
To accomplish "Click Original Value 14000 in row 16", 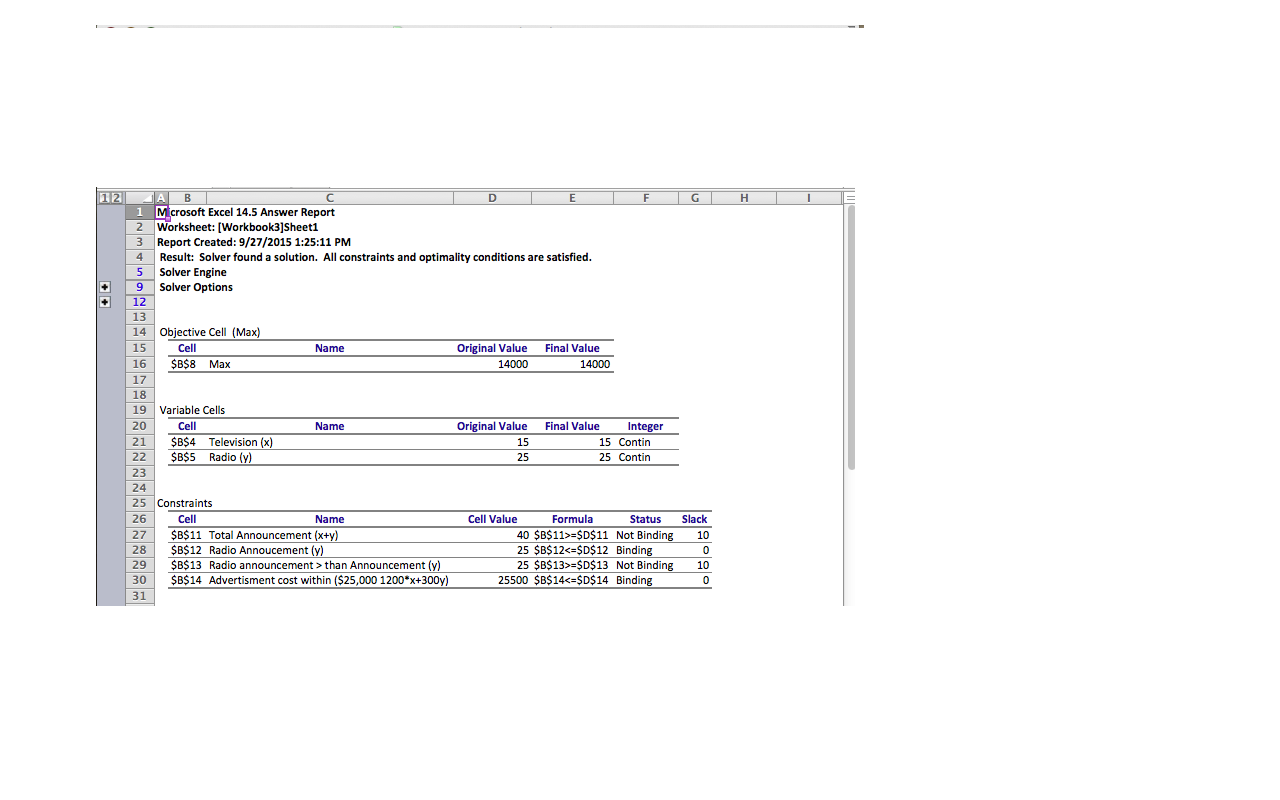I will point(513,365).
